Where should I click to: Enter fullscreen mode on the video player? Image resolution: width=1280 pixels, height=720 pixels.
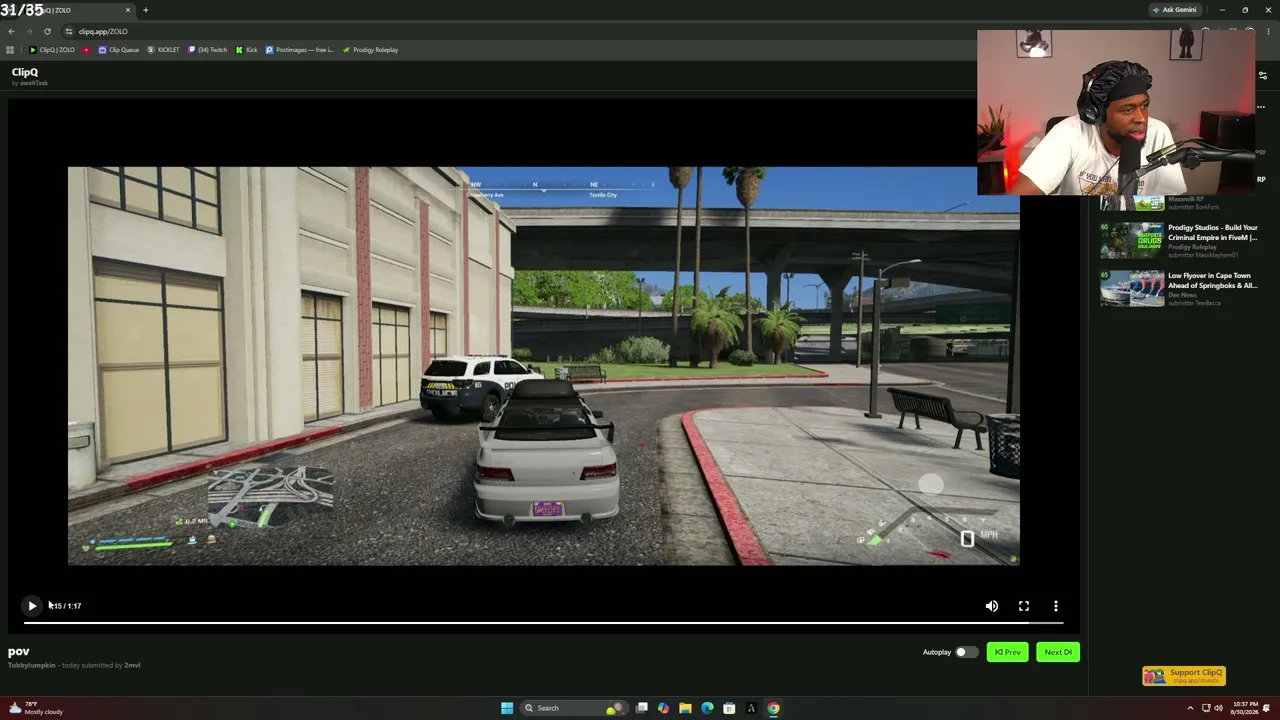point(1024,606)
